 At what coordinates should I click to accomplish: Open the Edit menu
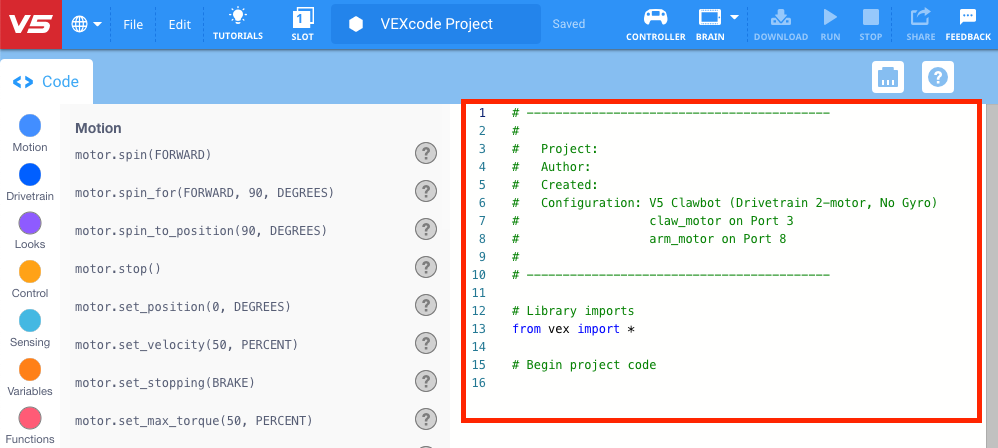pos(179,24)
